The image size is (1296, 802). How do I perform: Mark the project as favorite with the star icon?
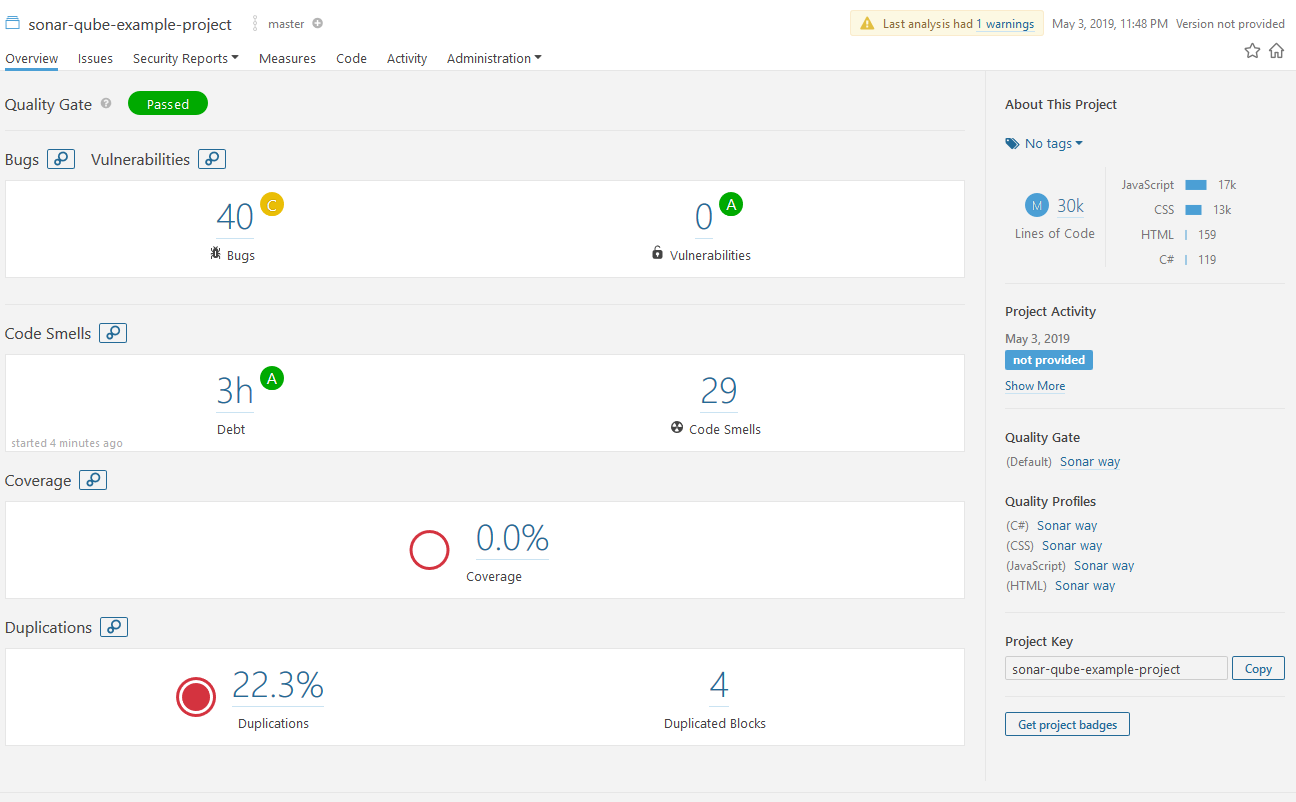pyautogui.click(x=1252, y=51)
